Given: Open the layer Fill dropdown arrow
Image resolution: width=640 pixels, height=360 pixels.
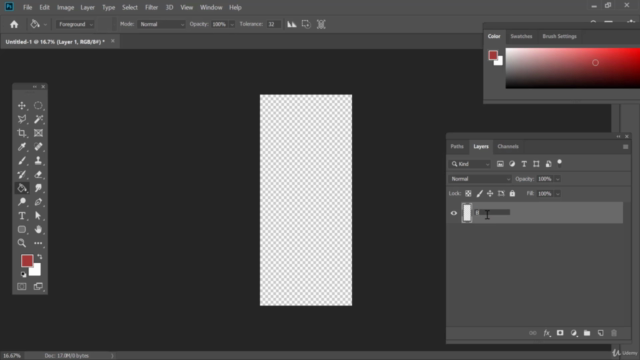Looking at the screenshot, I should click(x=558, y=194).
